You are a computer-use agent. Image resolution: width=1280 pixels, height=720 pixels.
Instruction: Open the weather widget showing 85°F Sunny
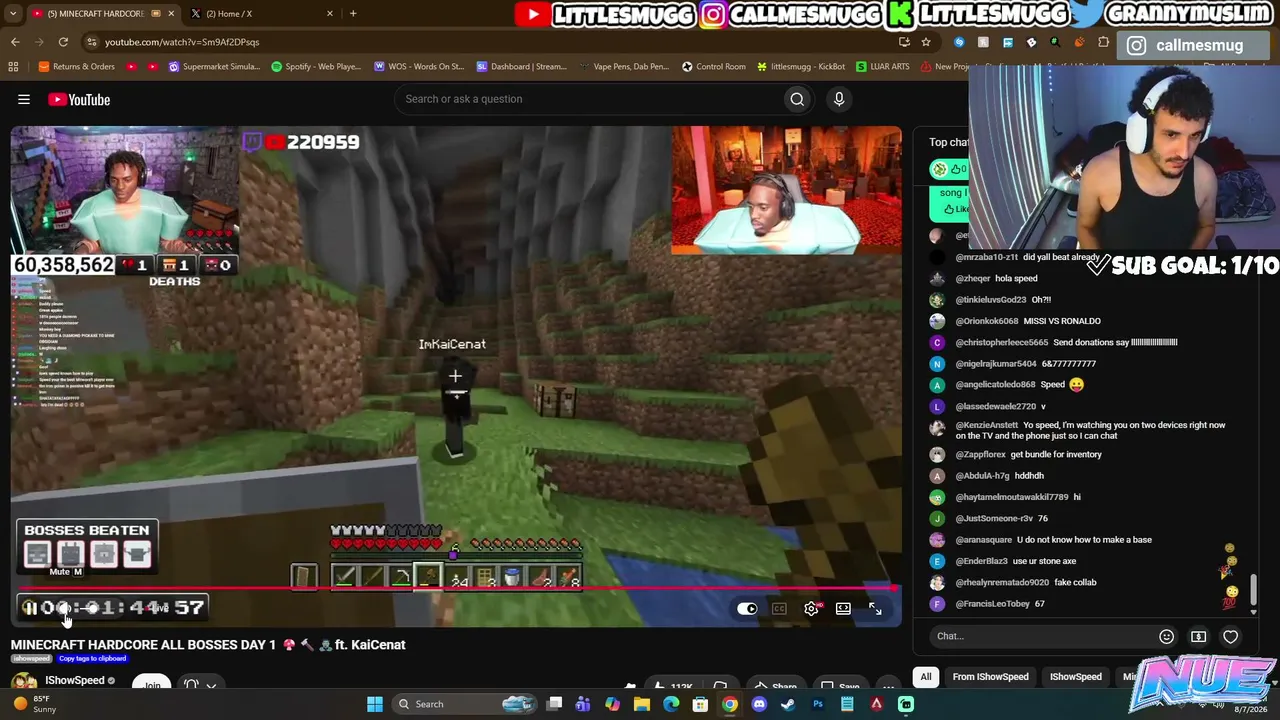pyautogui.click(x=34, y=704)
